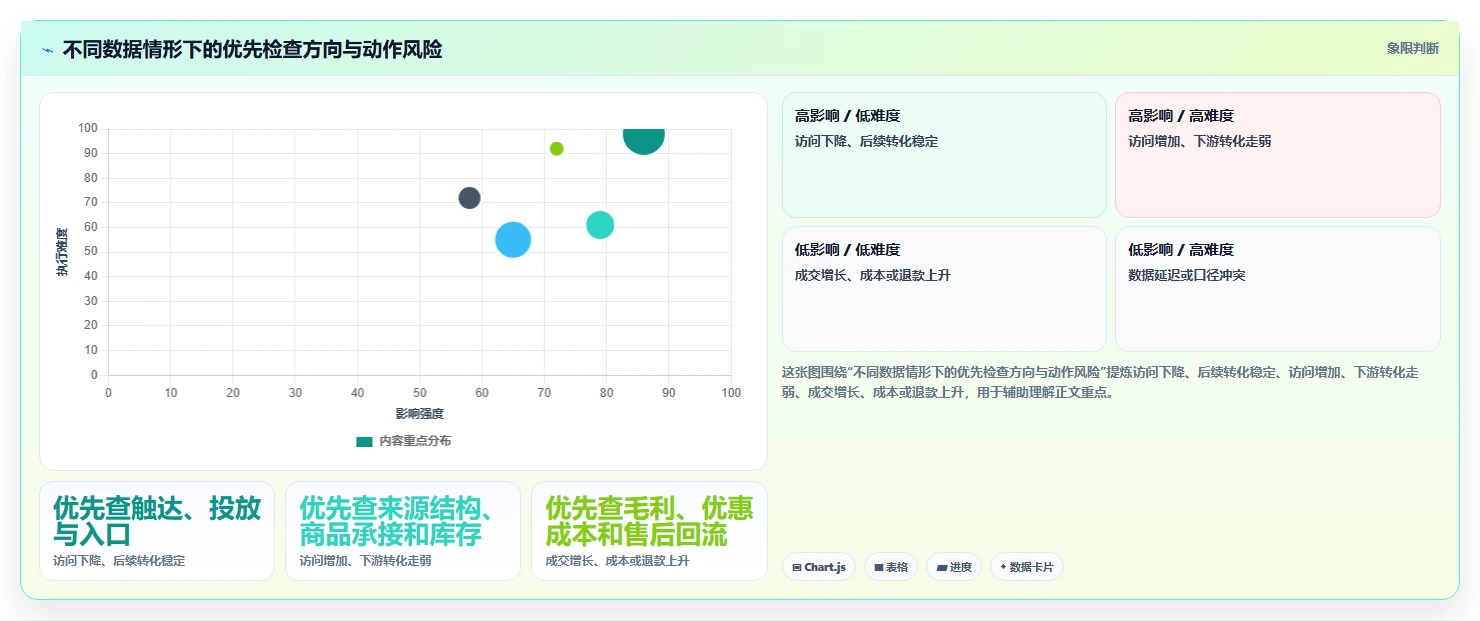Click the 表格 tag chip
1480x621 pixels.
[891, 567]
